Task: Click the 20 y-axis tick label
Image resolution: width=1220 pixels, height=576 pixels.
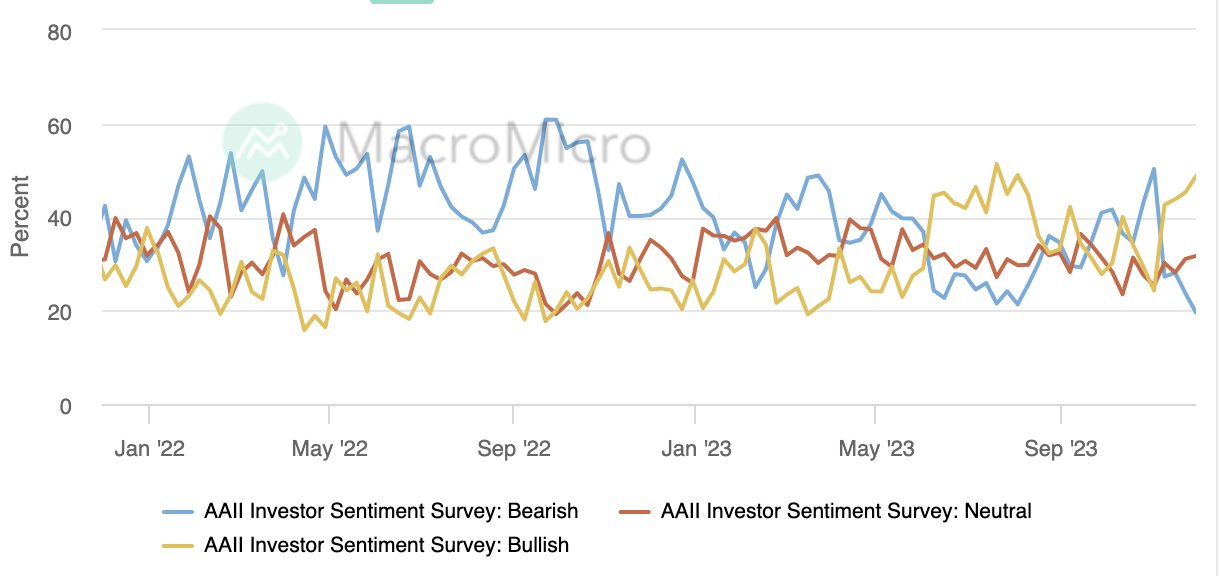Action: [x=59, y=312]
